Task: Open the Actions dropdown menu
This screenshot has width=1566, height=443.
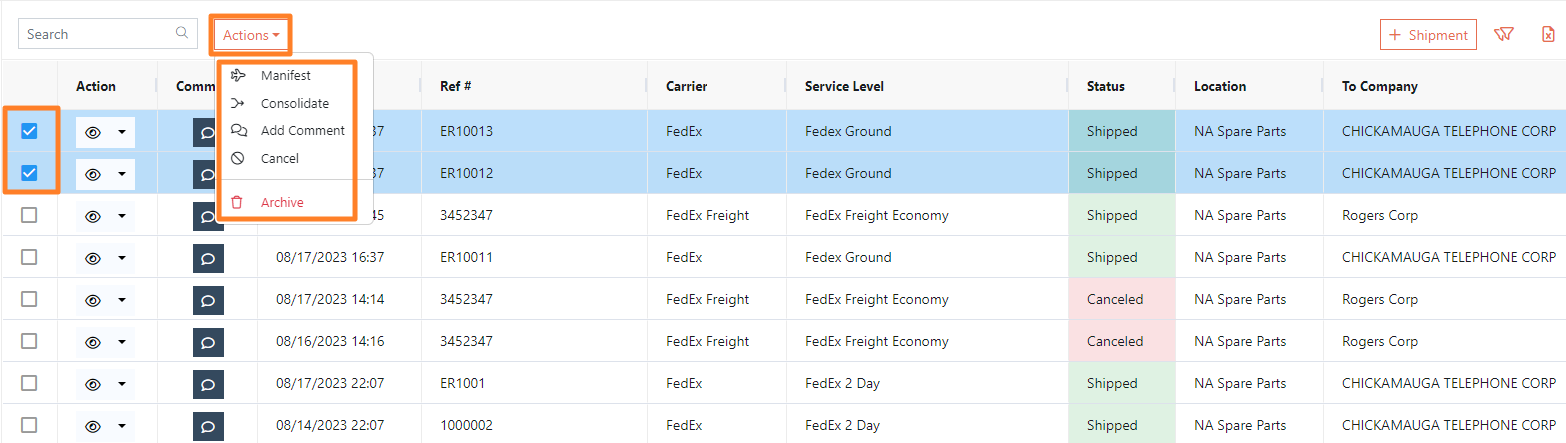Action: pos(251,35)
